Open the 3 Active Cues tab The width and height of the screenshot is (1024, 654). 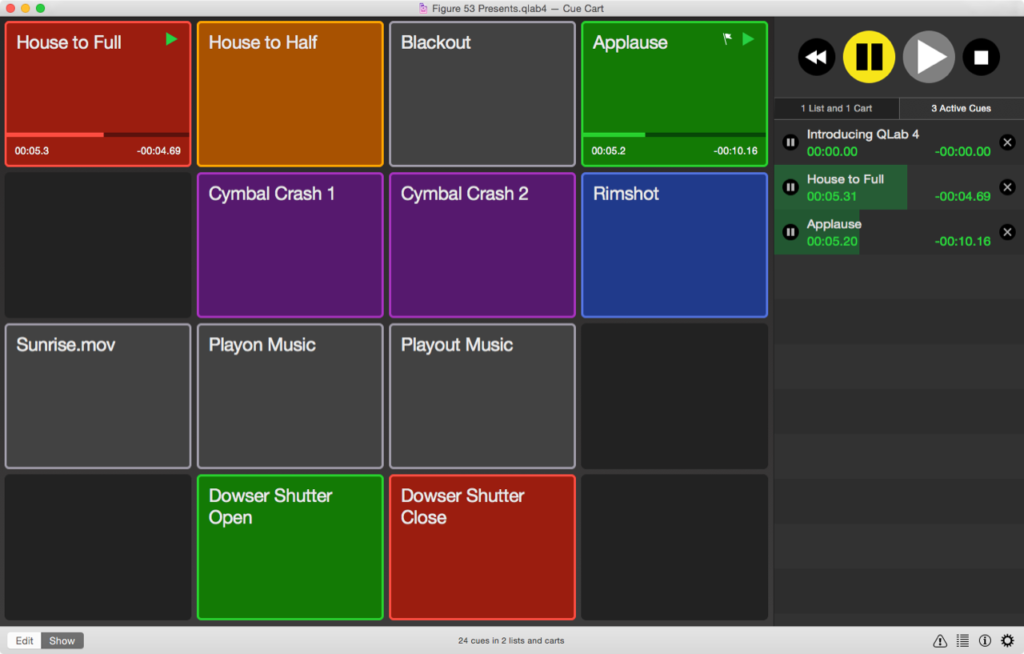tap(961, 108)
